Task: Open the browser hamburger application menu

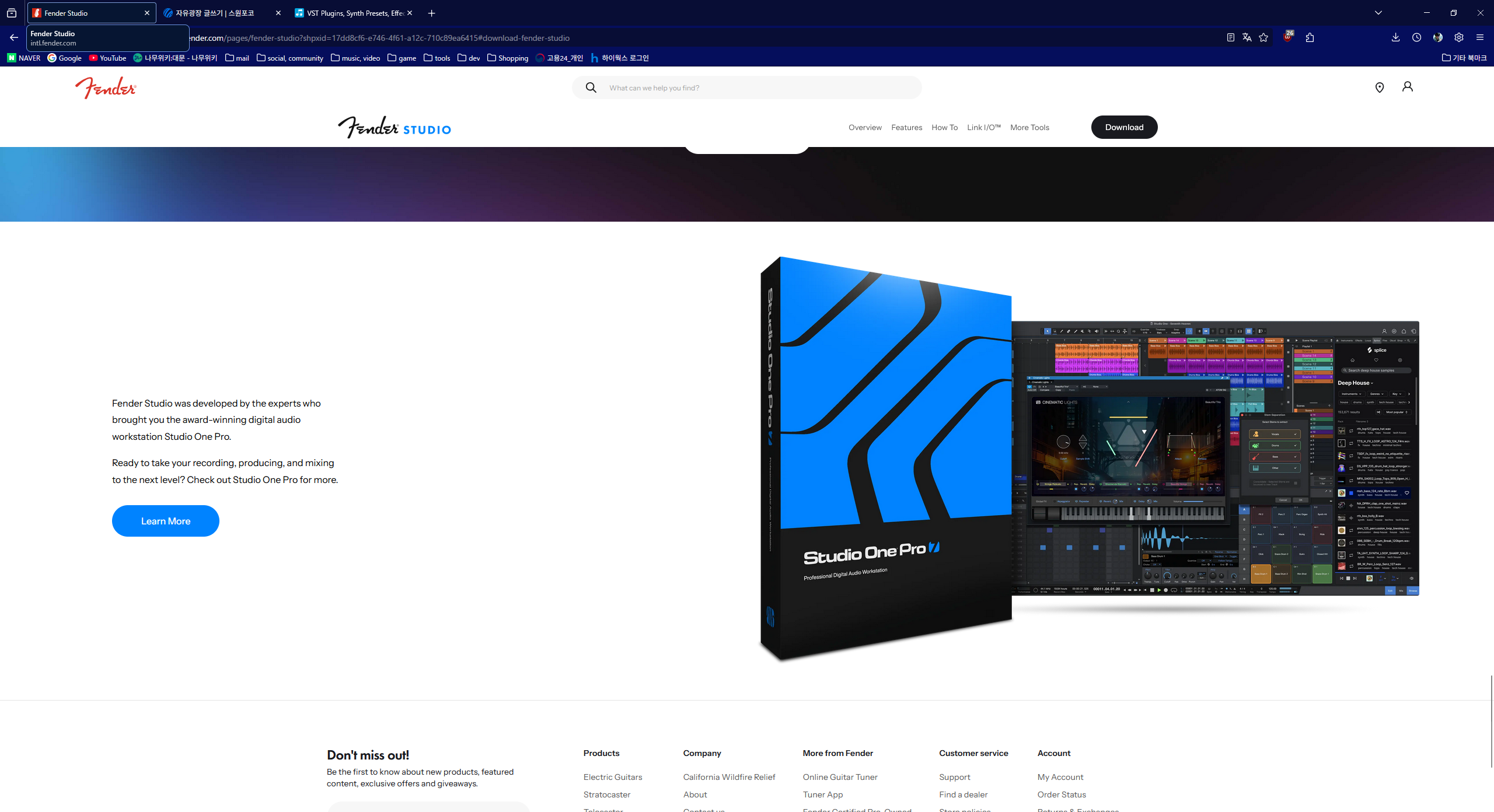Action: click(x=1479, y=37)
